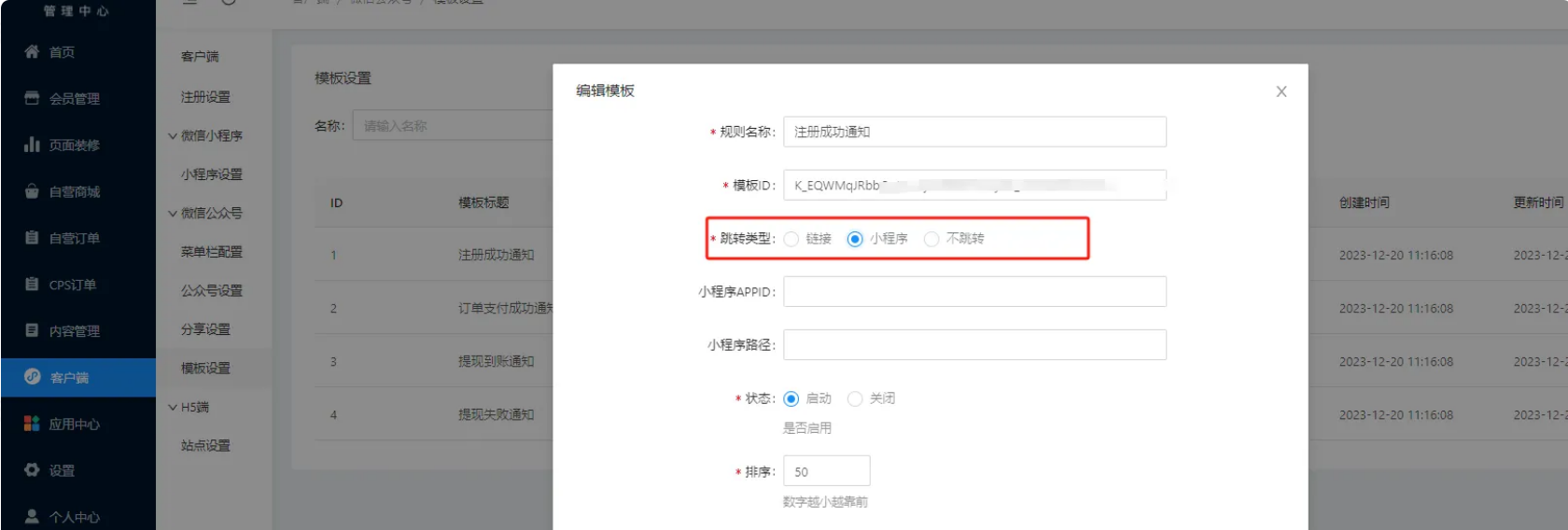
Task: Open 分享设置 submenu item
Action: pyautogui.click(x=205, y=329)
